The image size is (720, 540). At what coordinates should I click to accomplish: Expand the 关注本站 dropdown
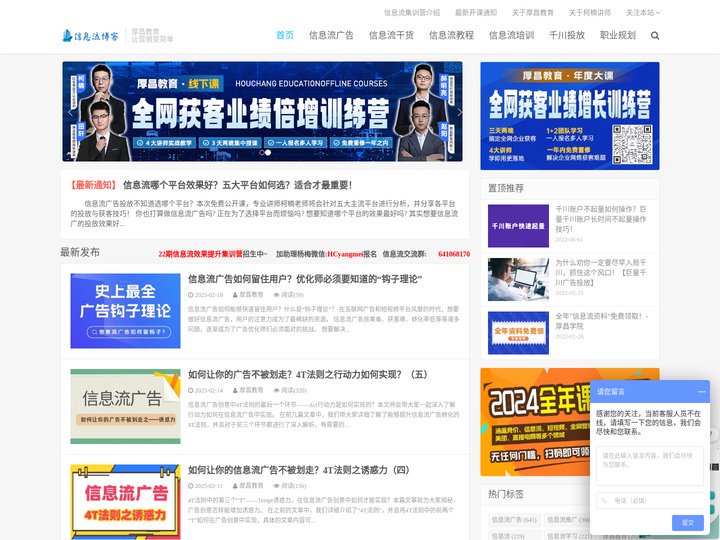point(642,13)
